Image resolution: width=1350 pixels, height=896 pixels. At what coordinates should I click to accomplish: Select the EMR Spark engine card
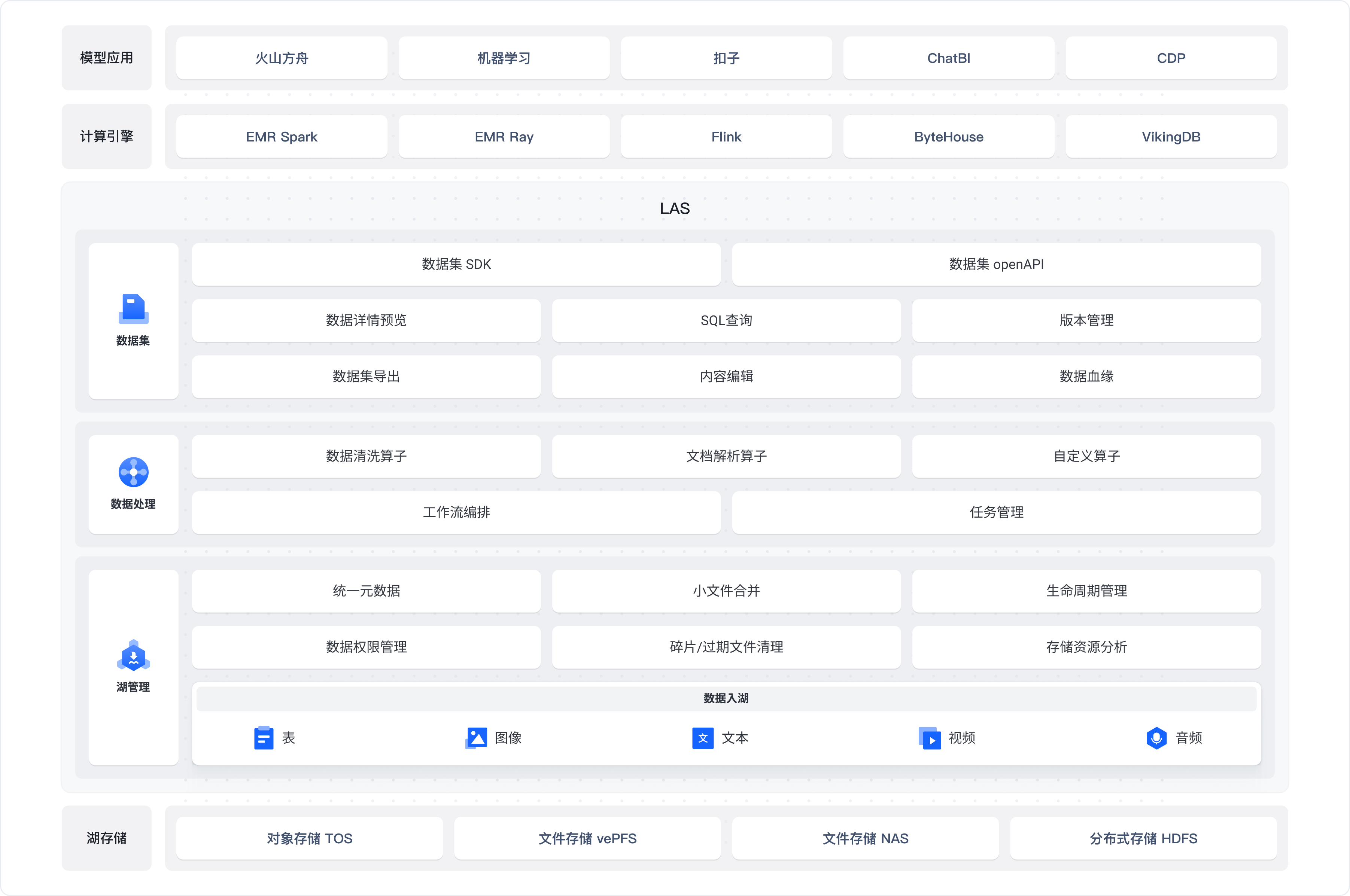[x=282, y=137]
